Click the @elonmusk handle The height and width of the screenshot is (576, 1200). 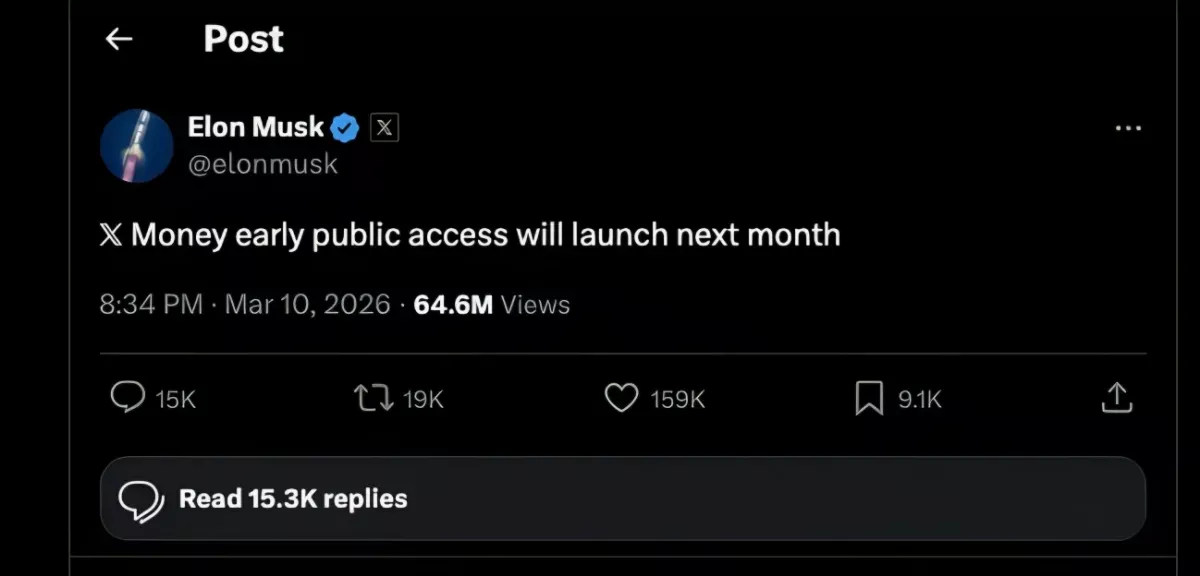(x=263, y=164)
